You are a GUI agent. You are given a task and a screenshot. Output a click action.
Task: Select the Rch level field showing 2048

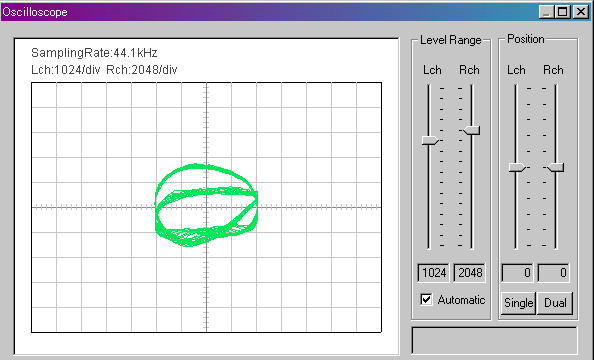(470, 273)
